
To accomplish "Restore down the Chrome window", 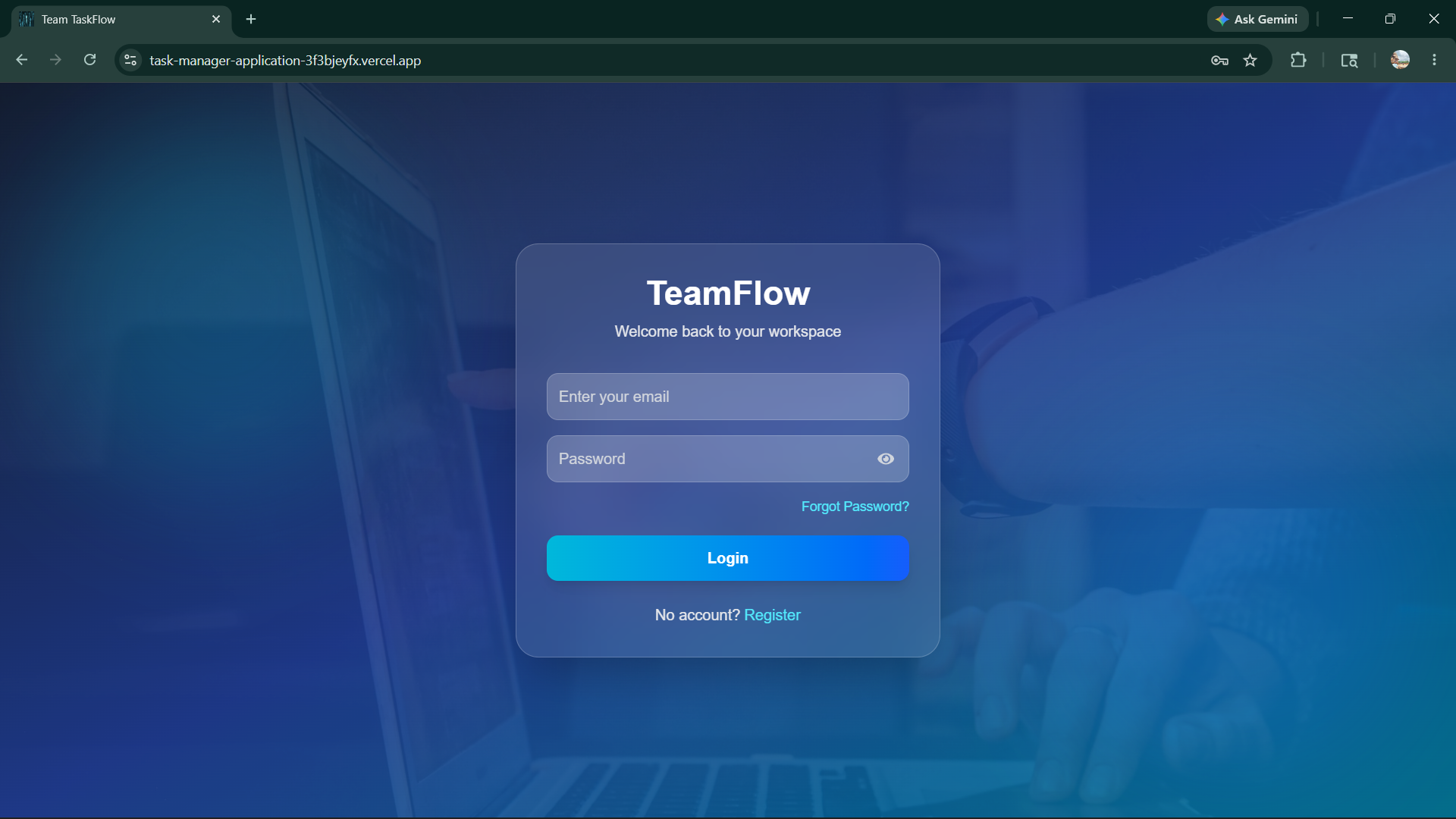I will (x=1390, y=19).
